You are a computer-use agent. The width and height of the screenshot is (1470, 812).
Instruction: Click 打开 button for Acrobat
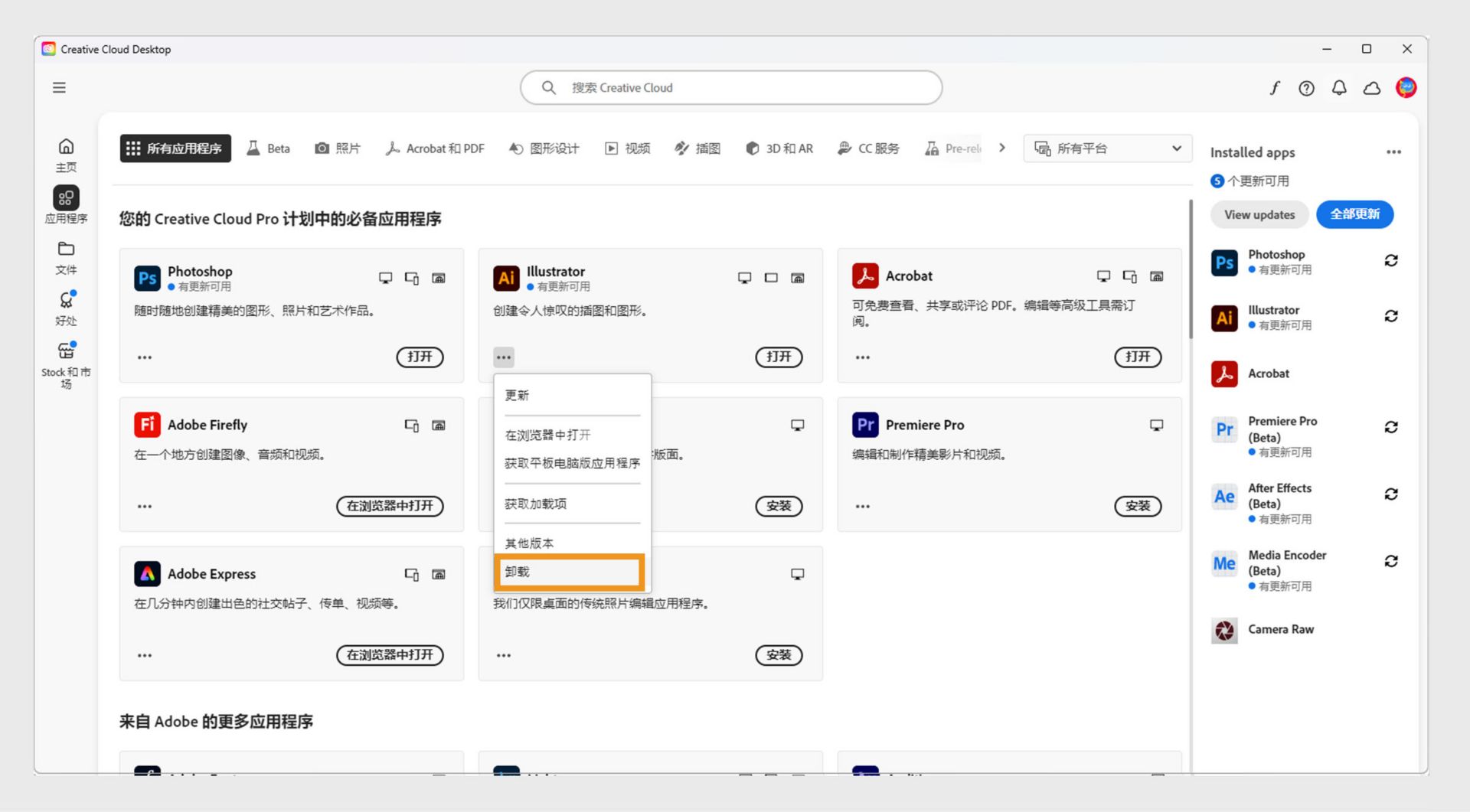[1138, 357]
